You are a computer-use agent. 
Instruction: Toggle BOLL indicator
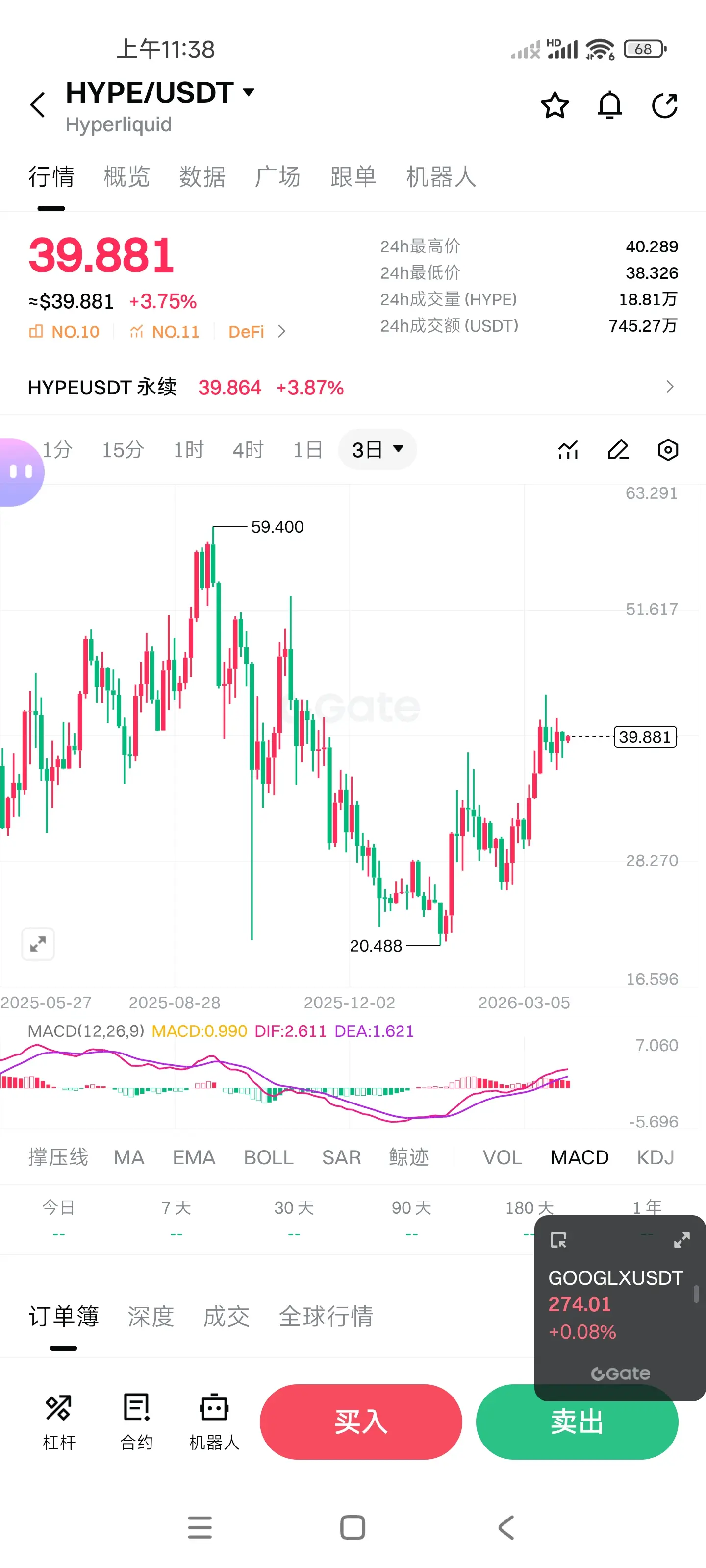point(269,1157)
